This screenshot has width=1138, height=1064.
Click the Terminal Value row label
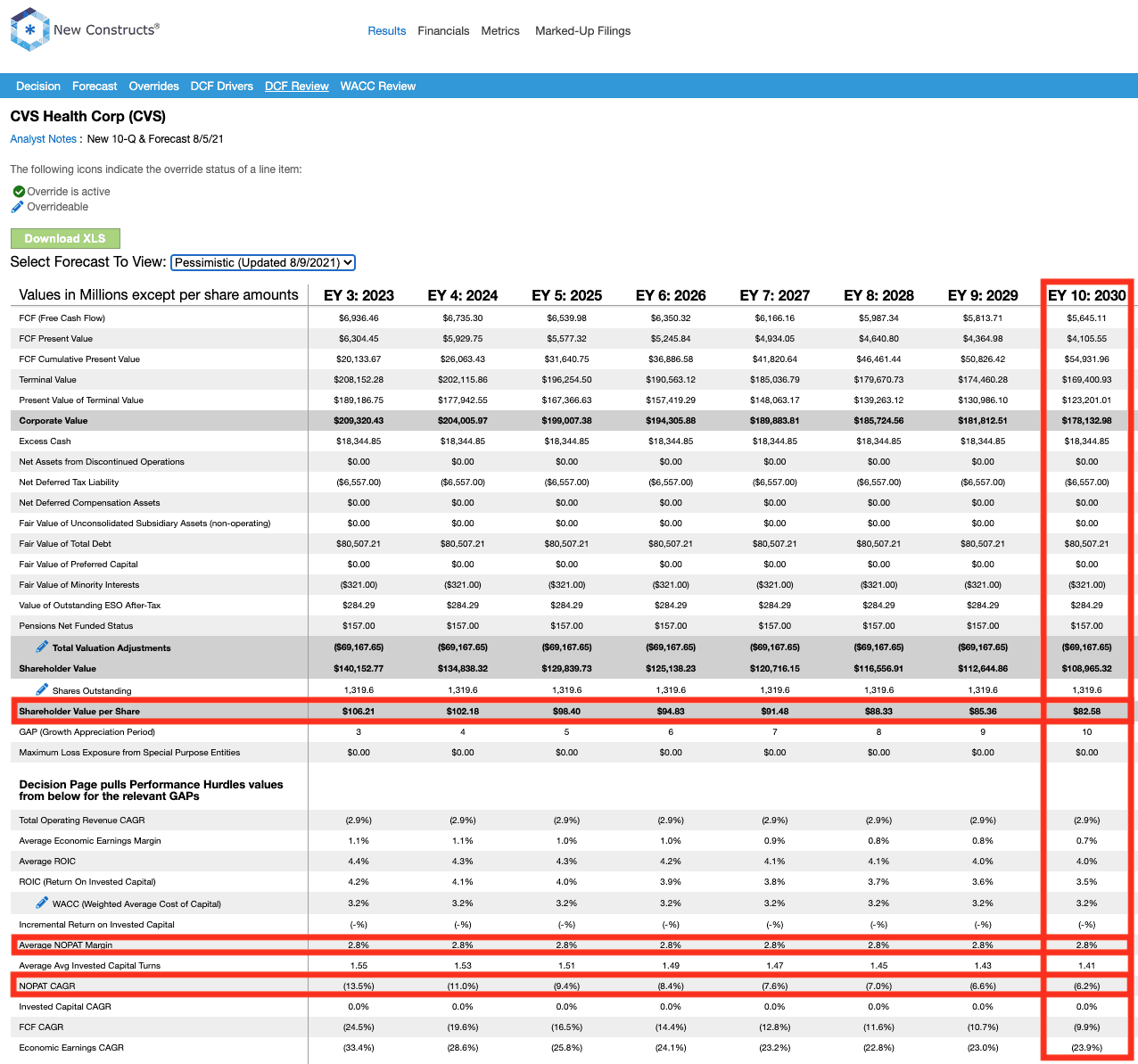coord(47,380)
